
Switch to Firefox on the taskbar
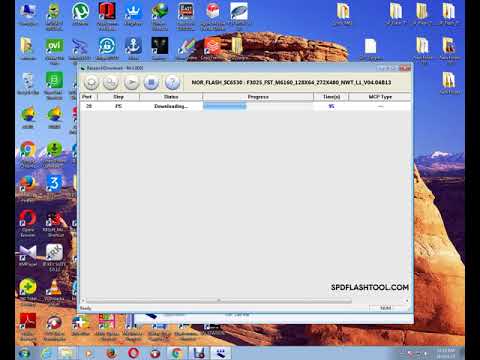coord(111,353)
